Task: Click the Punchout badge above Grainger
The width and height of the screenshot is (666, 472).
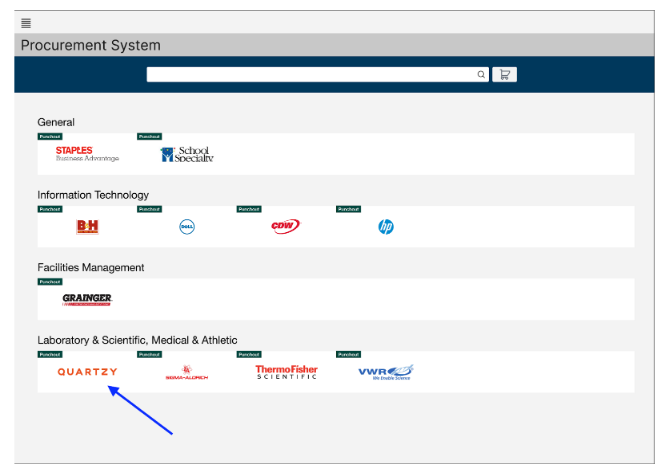Action: point(50,282)
